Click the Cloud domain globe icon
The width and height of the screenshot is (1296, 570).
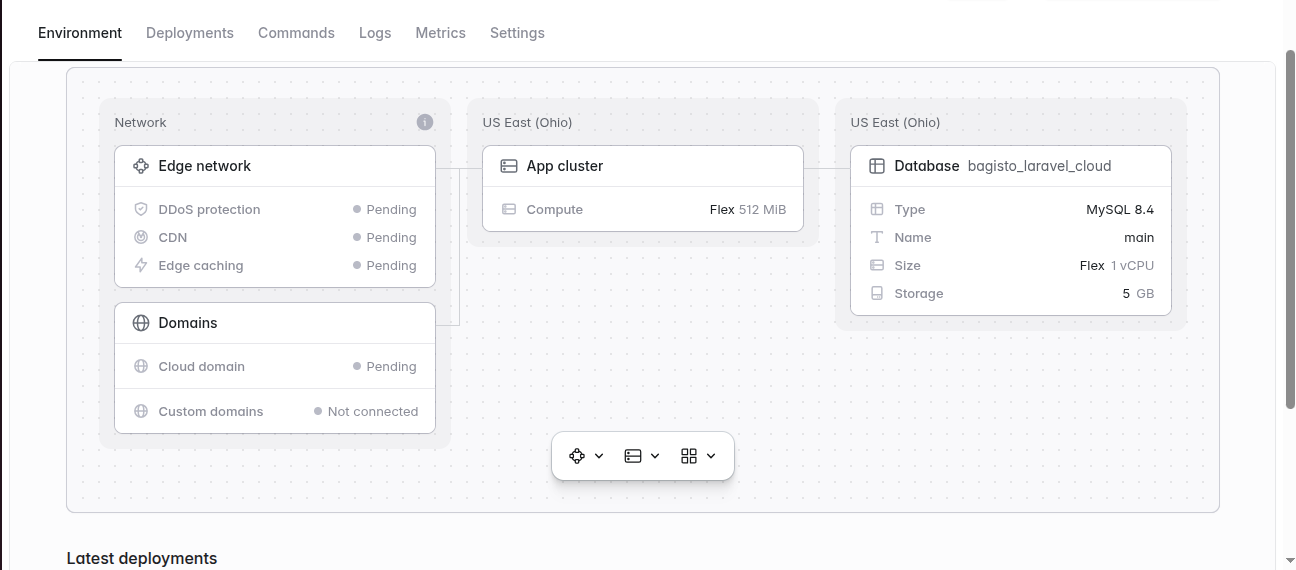click(x=141, y=367)
